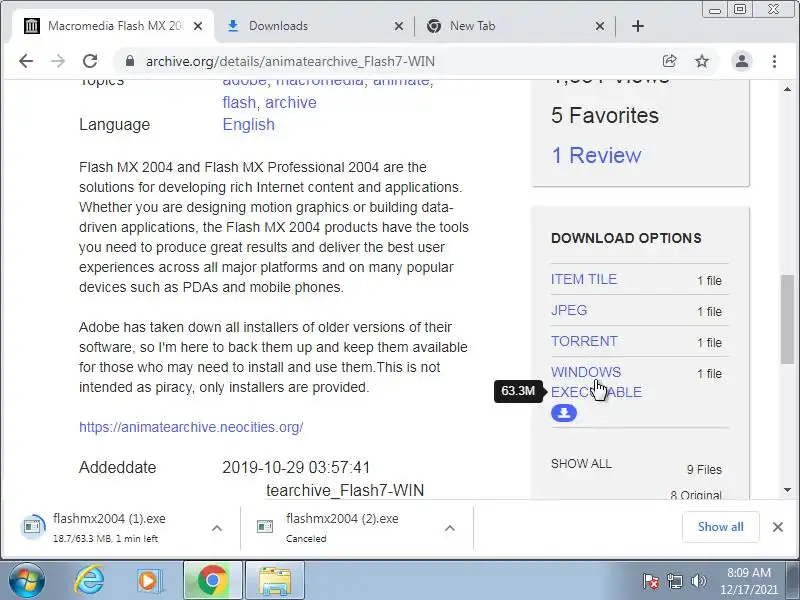
Task: Switch to the New Tab tab
Action: 510,26
